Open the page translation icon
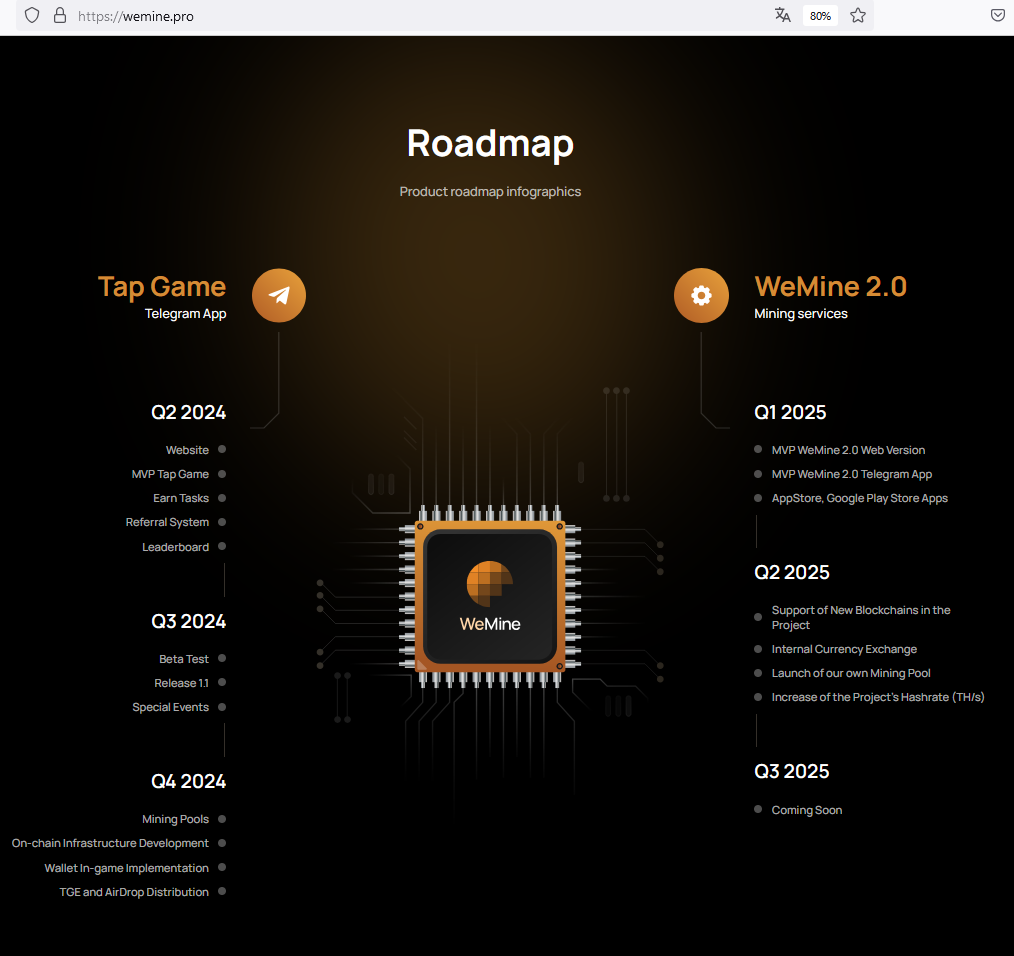Image resolution: width=1014 pixels, height=956 pixels. 782,16
